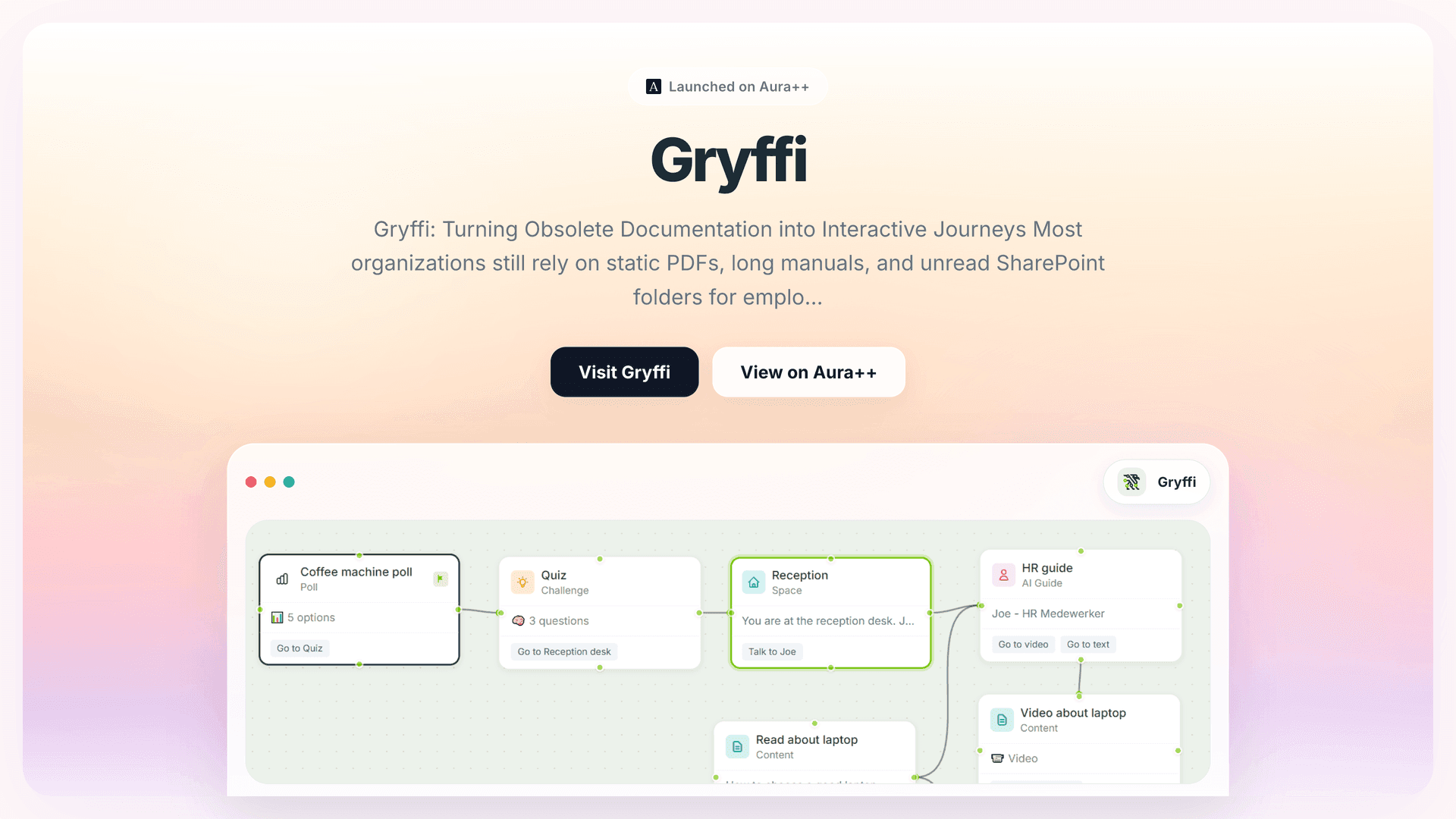Click the house icon on Reception card
The width and height of the screenshot is (1456, 819).
754,582
